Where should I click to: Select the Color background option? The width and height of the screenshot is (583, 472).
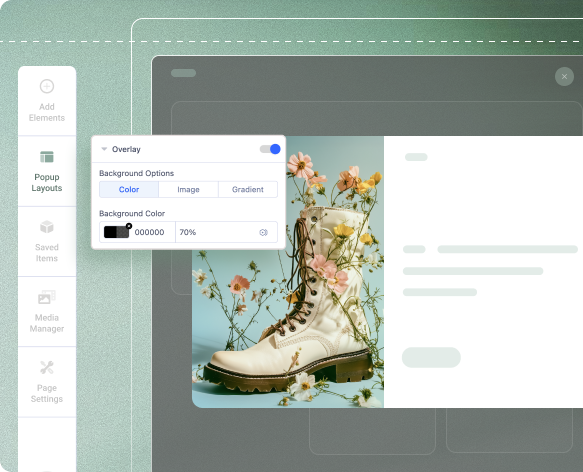tap(129, 189)
